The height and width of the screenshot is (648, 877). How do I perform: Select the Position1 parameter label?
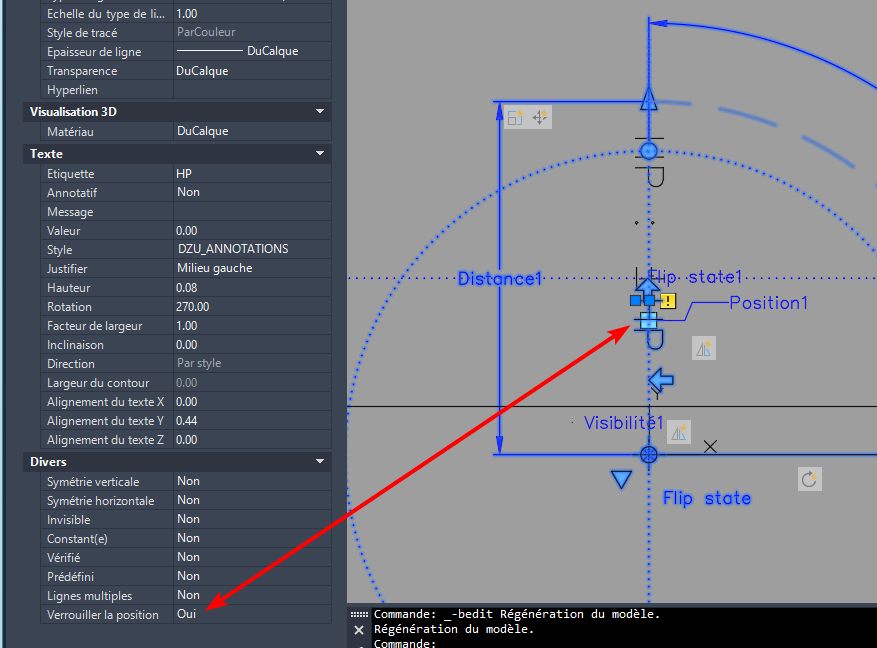[x=769, y=303]
